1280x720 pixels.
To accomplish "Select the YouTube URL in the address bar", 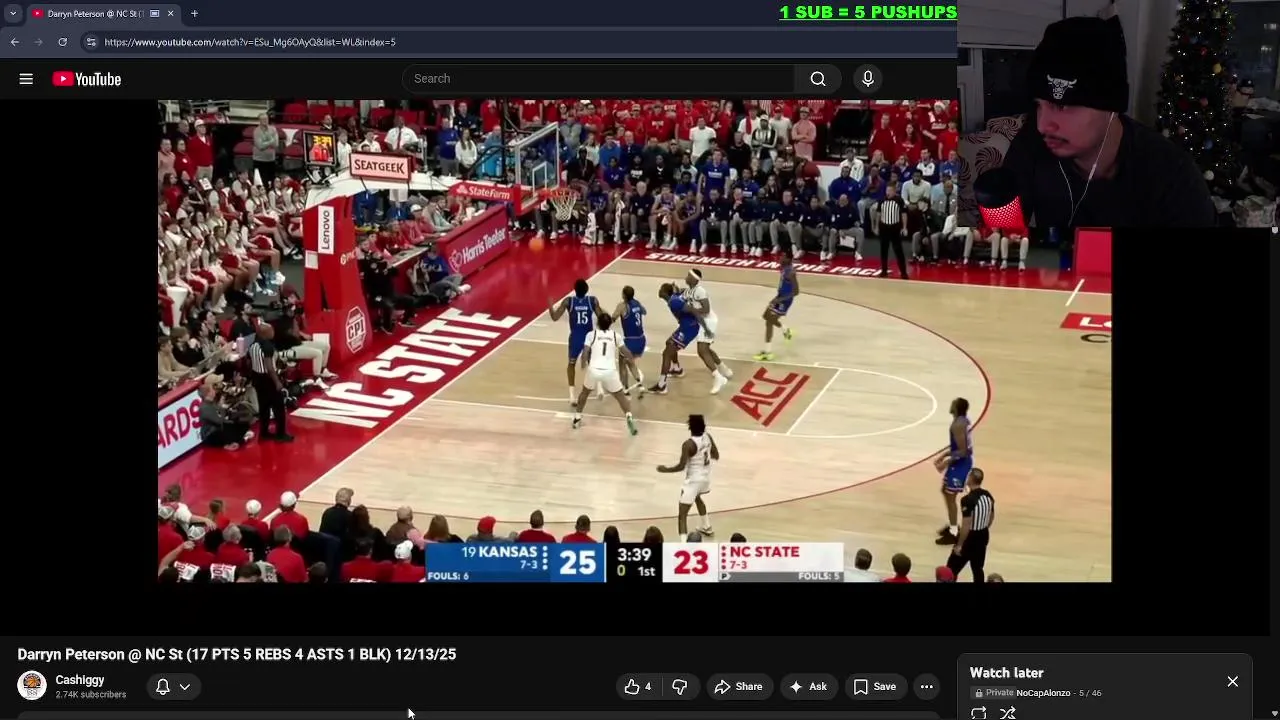I will pyautogui.click(x=250, y=42).
